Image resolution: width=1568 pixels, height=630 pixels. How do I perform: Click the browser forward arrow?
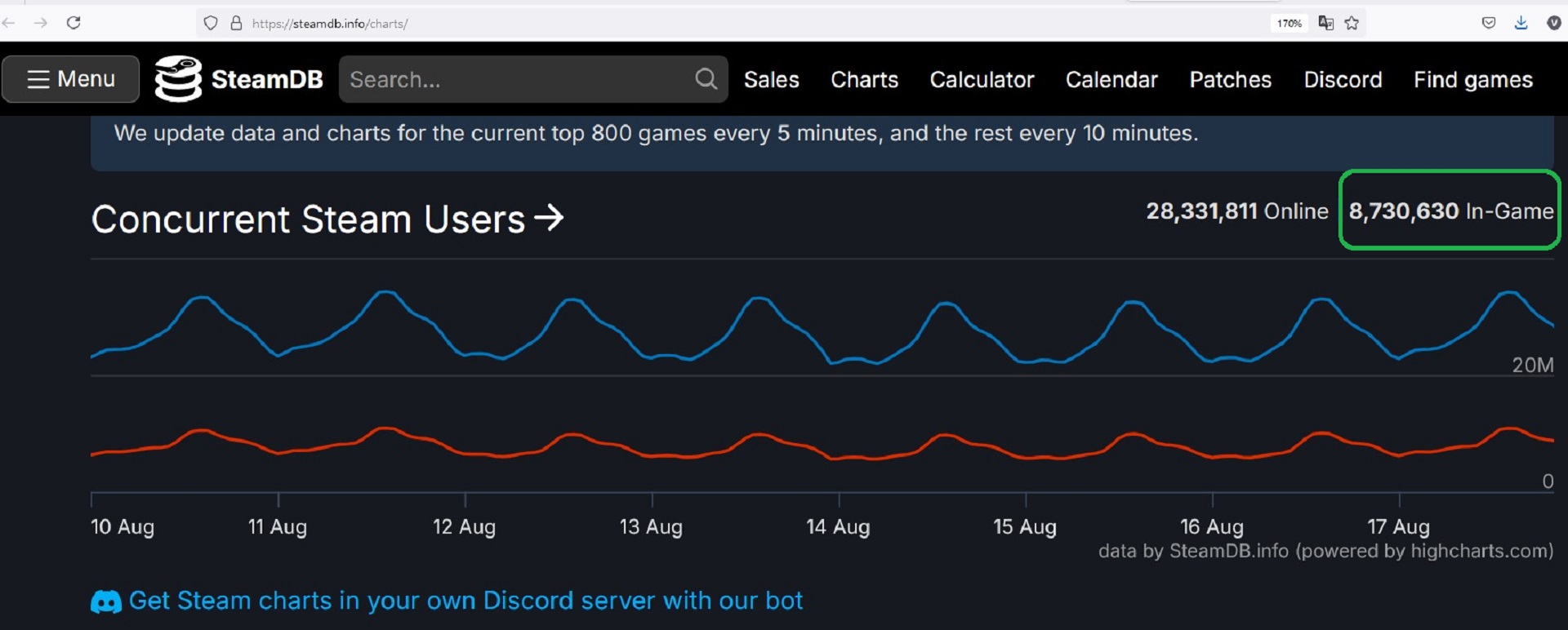pos(41,23)
